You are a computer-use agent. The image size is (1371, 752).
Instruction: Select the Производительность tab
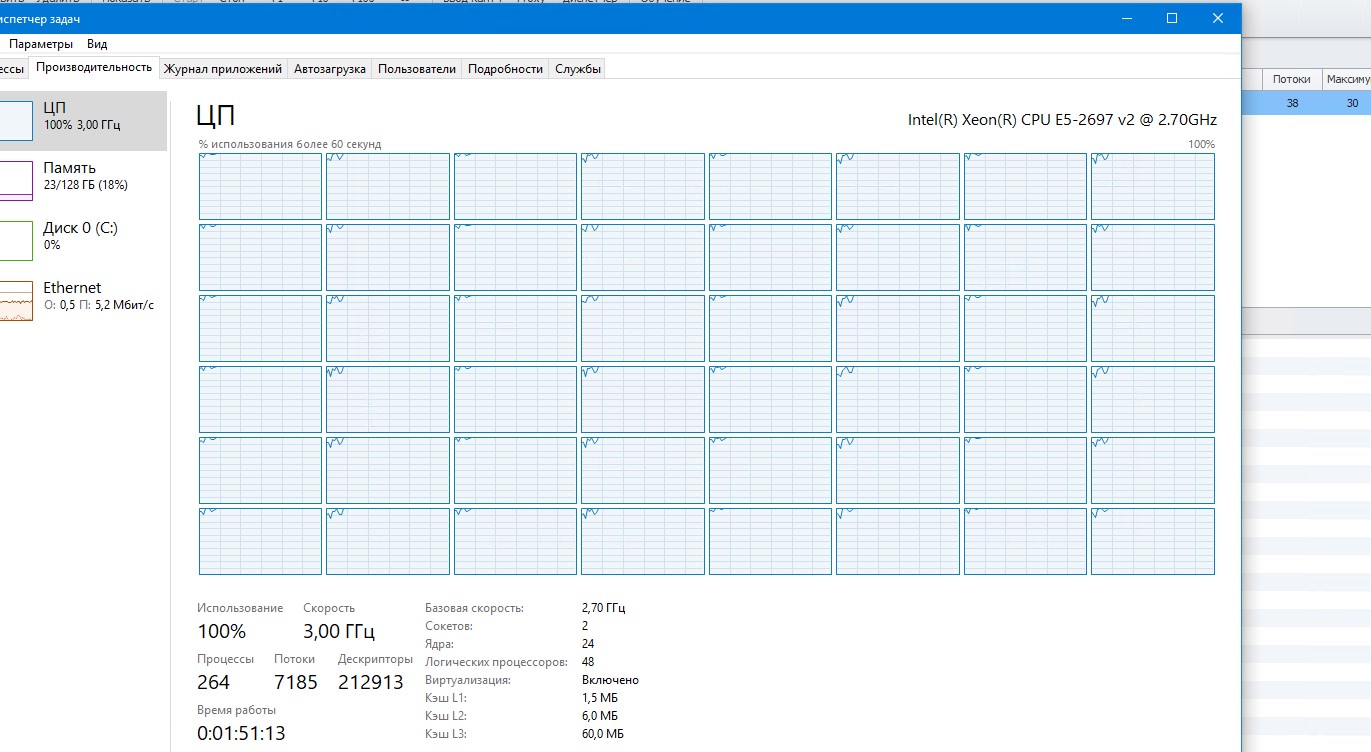(x=93, y=67)
